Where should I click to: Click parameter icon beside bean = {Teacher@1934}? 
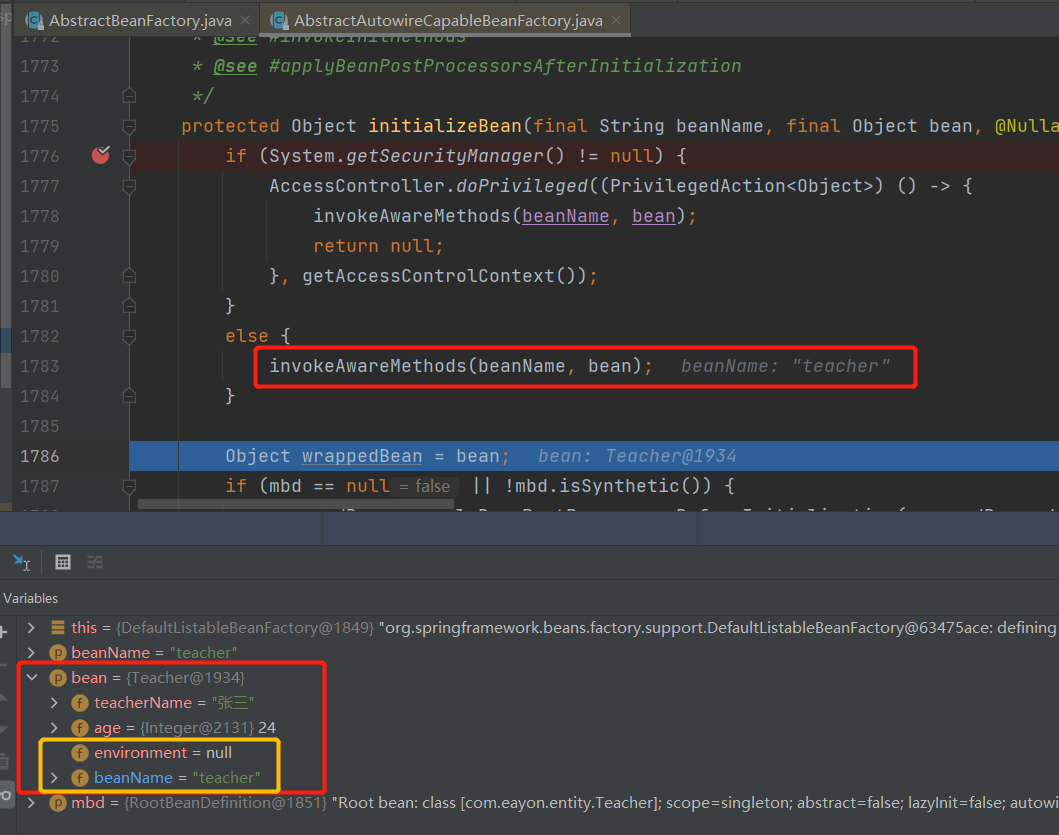pos(58,678)
